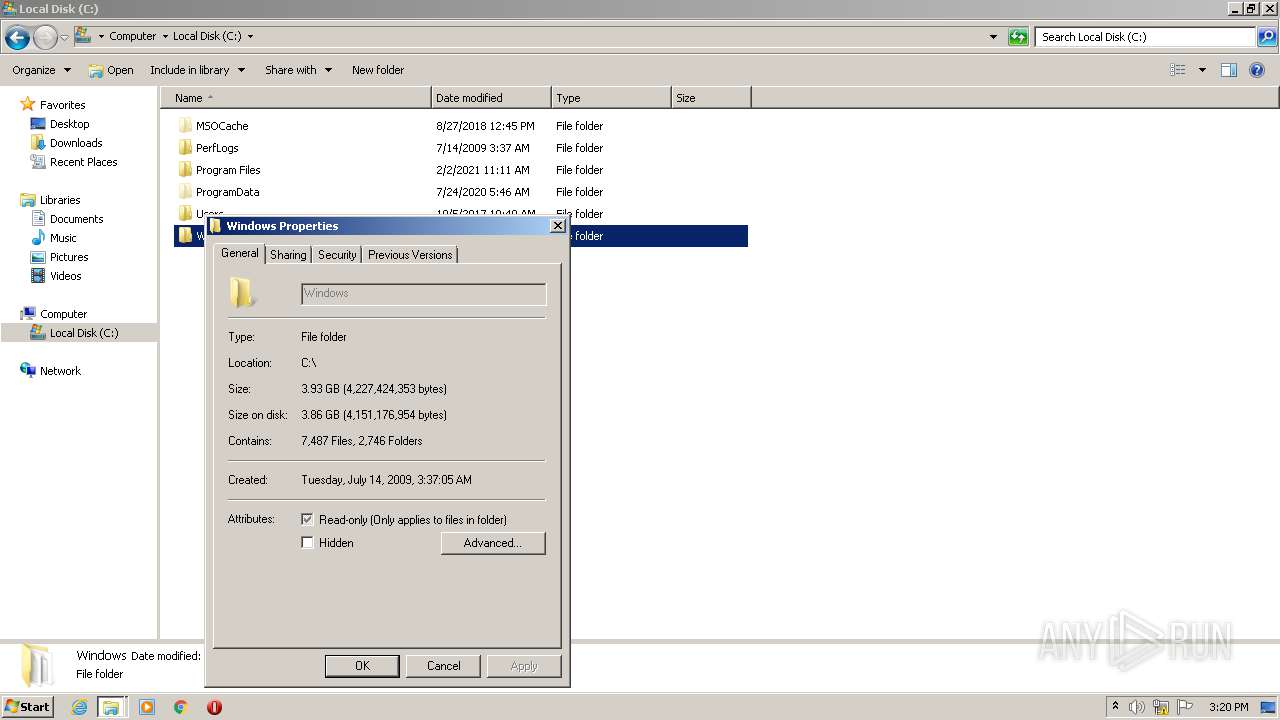Click the search magnifier icon

point(1266,37)
